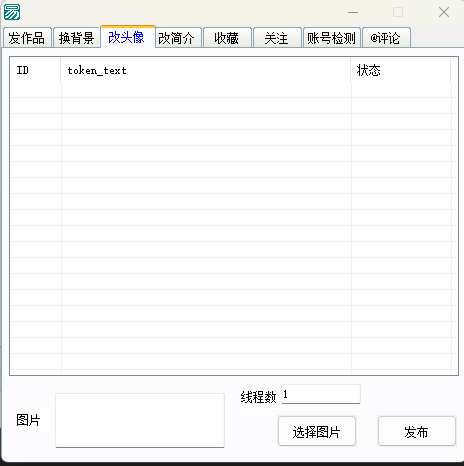Select the @评论 tab
Image resolution: width=464 pixels, height=466 pixels.
coord(386,38)
